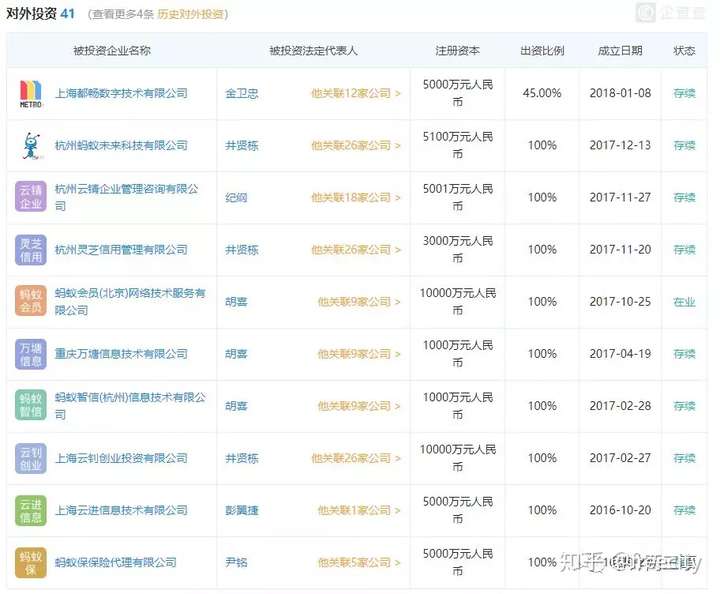Open legal representative 尹铭
720x594 pixels.
point(236,562)
